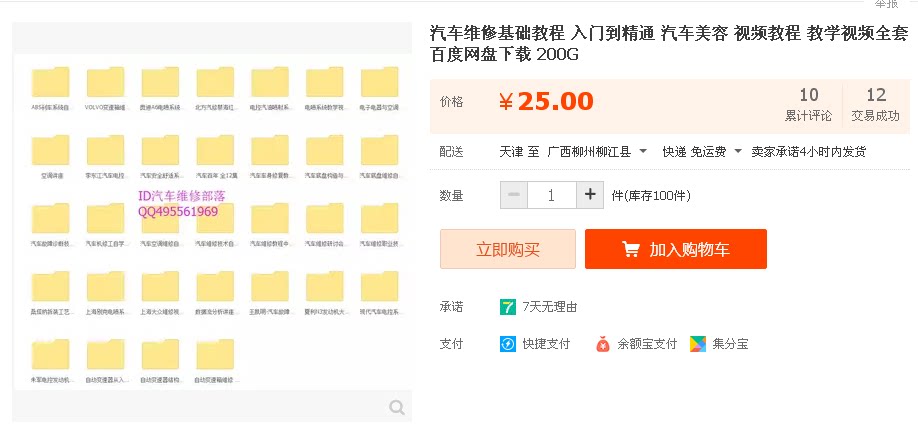Click the ID汽车维修部落 watermark on the image
This screenshot has width=918, height=430.
[x=181, y=197]
